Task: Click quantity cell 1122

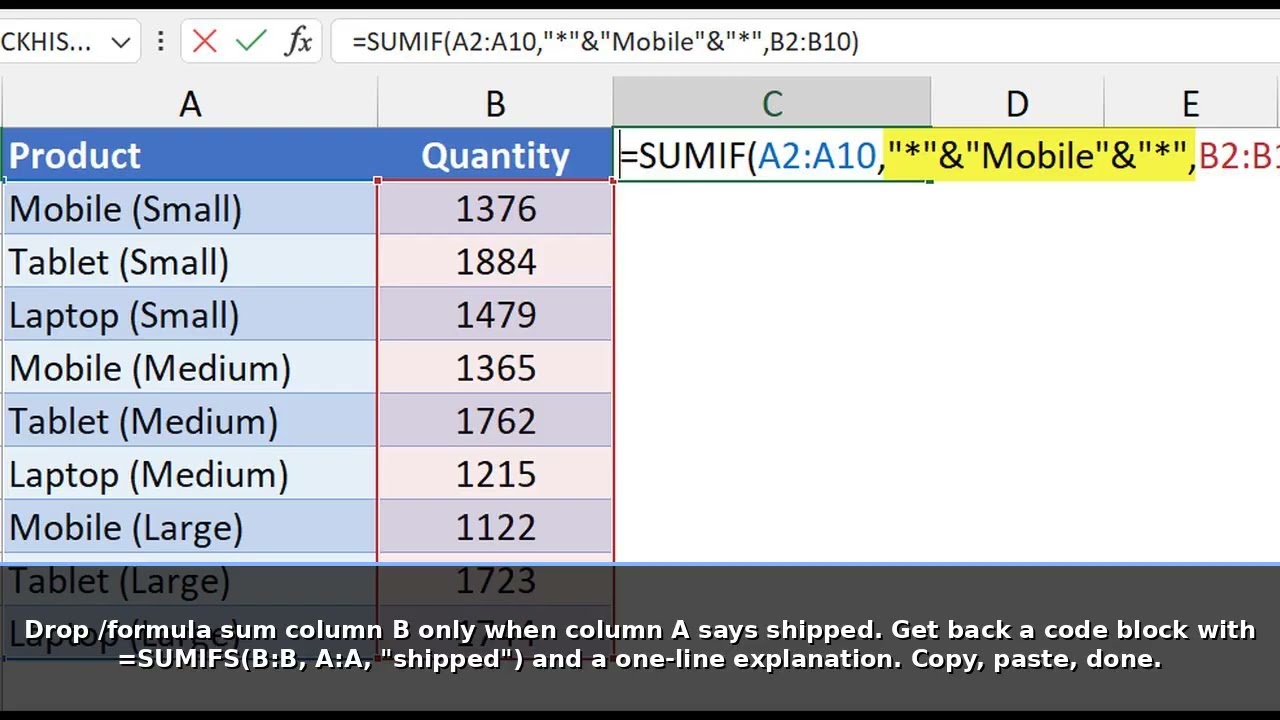Action: point(495,526)
